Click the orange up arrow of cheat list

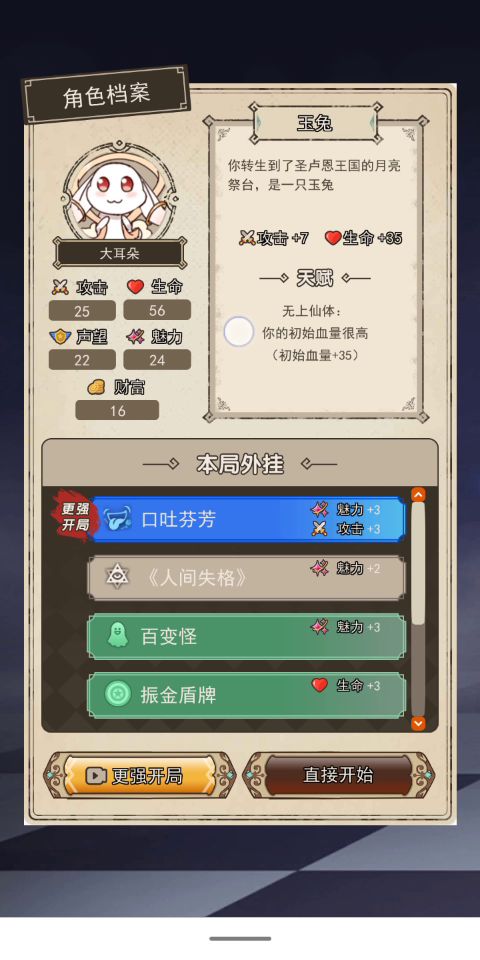(x=418, y=494)
